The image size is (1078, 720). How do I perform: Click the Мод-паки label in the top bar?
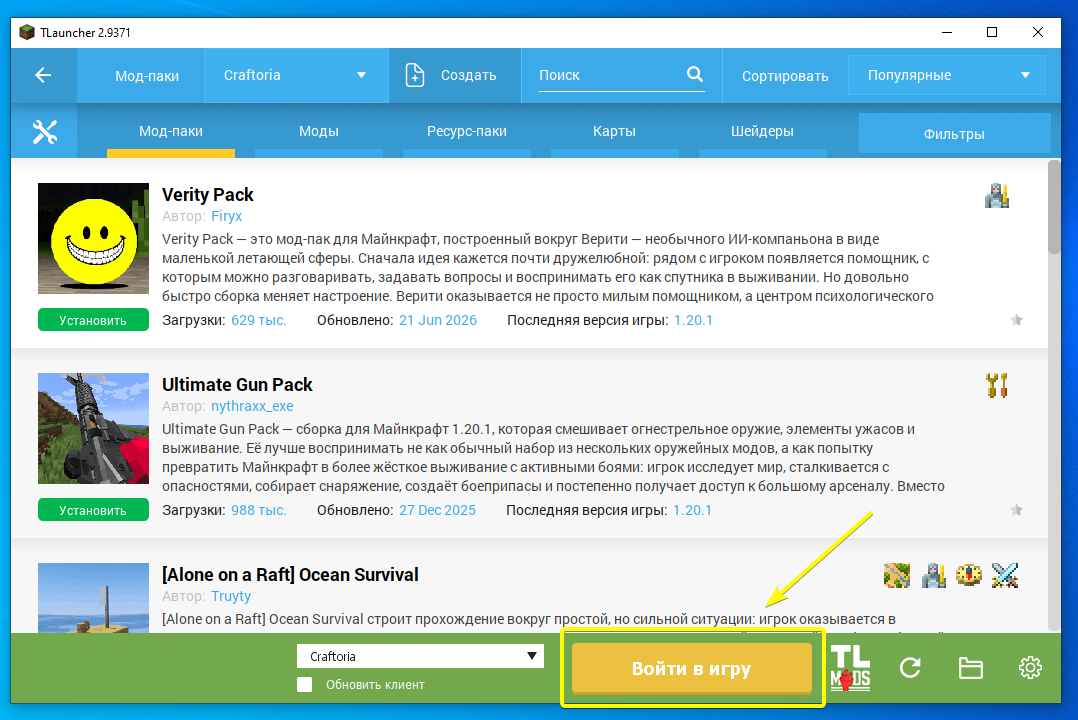pyautogui.click(x=146, y=76)
